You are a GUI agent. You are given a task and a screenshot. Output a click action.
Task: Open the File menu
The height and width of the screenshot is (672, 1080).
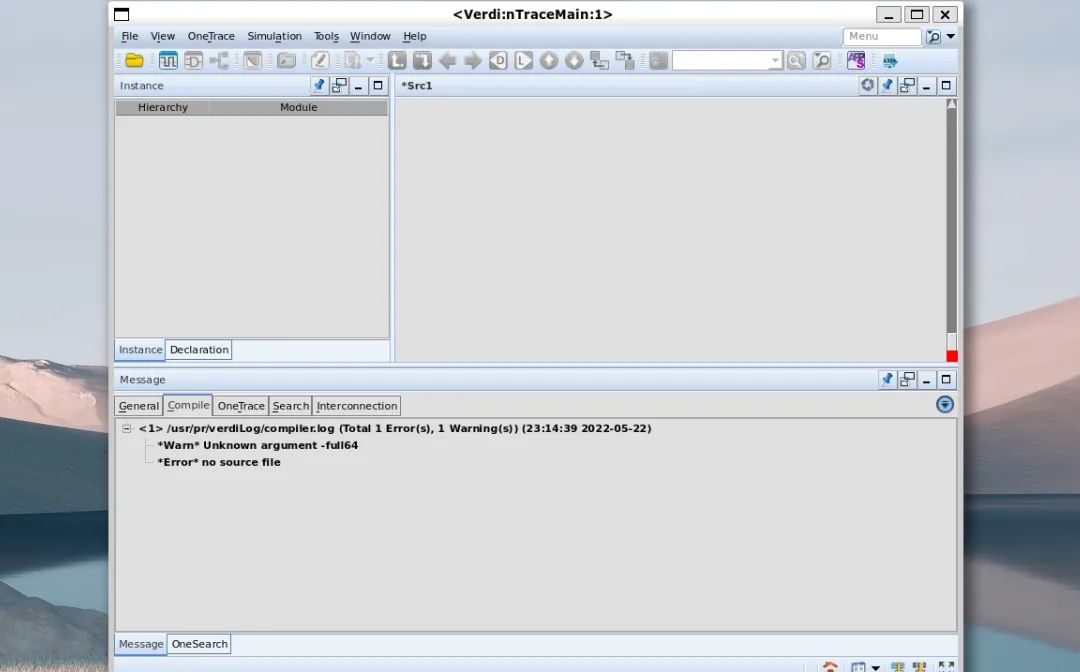pos(129,36)
